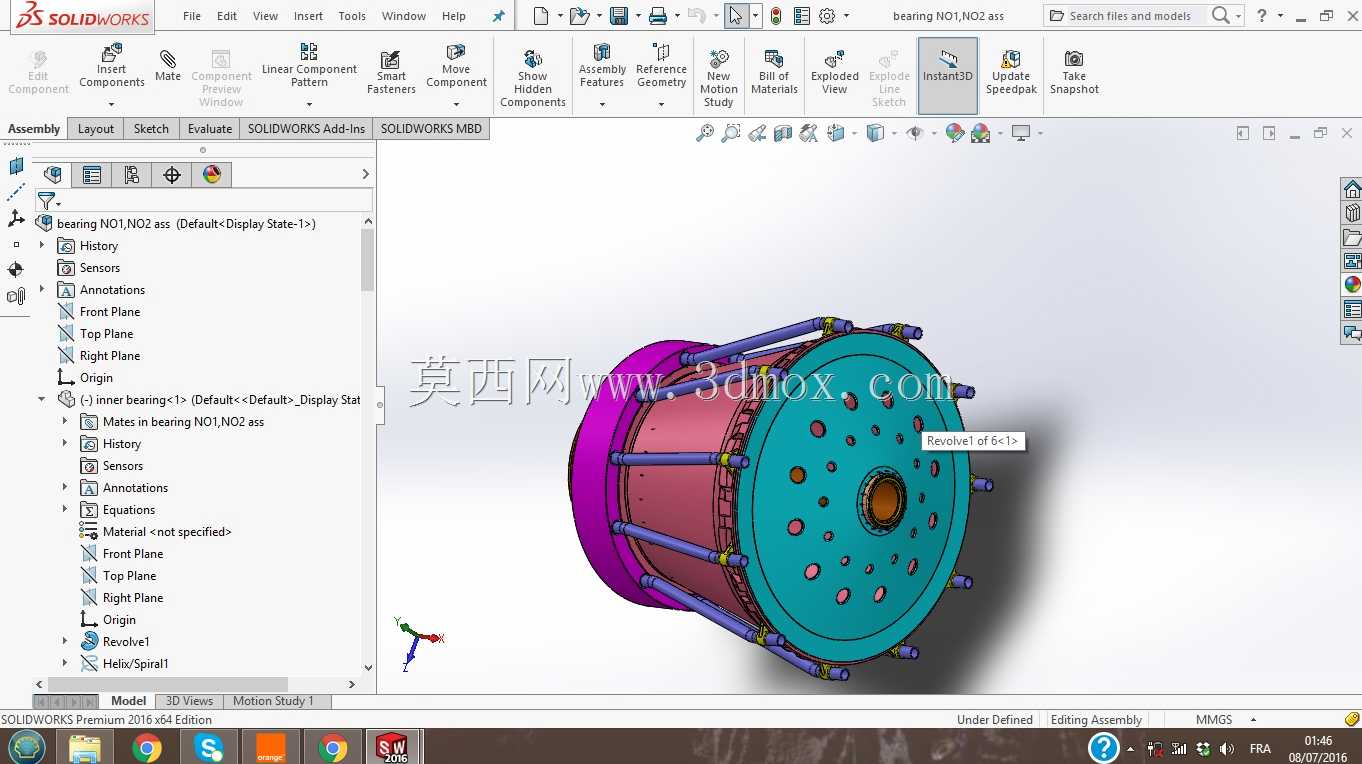Switch to the Evaluate tab

click(x=210, y=128)
